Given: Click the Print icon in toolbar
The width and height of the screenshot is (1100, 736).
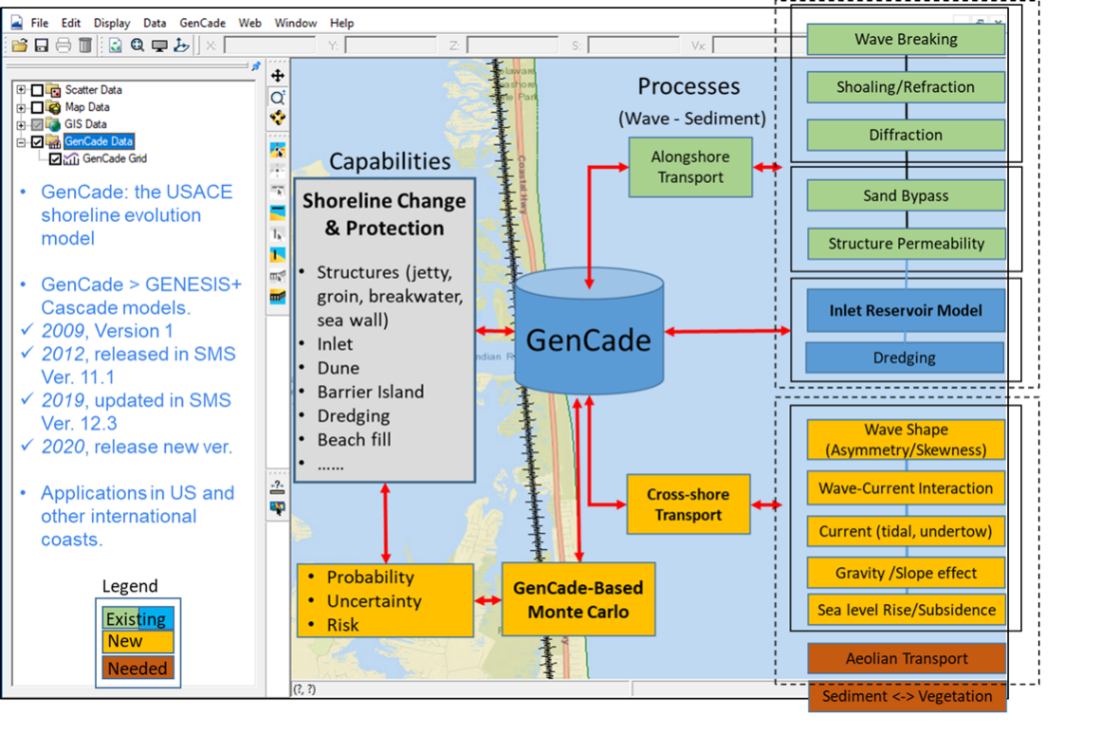Looking at the screenshot, I should [x=63, y=46].
